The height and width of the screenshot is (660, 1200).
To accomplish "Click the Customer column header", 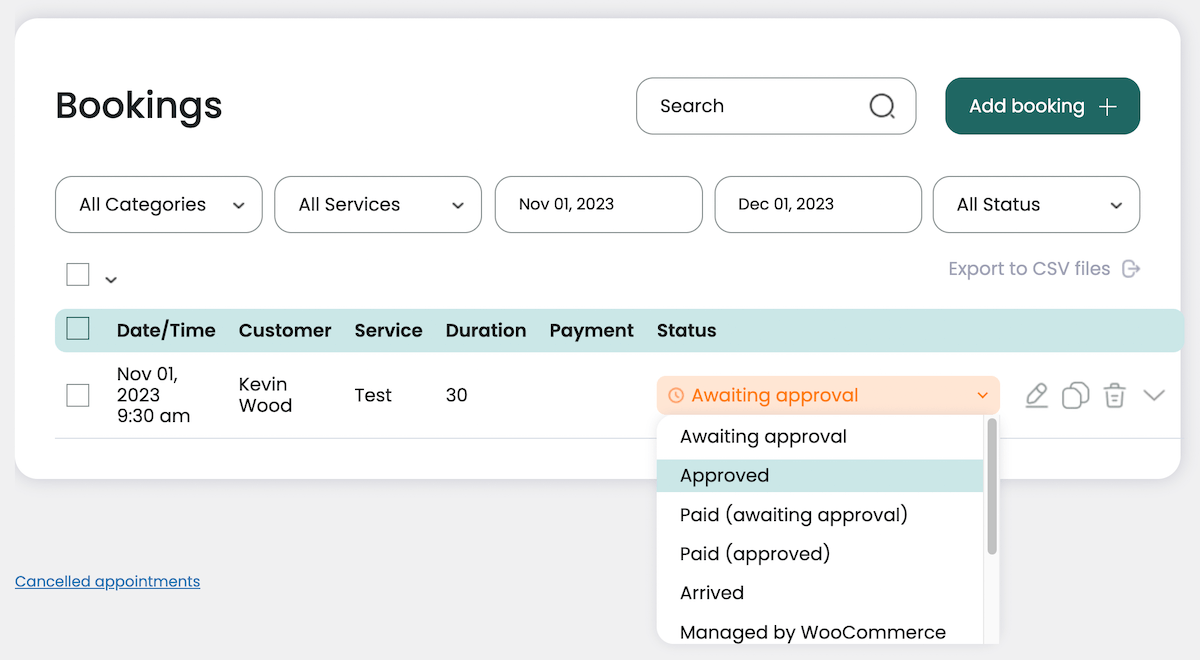I will pyautogui.click(x=285, y=331).
